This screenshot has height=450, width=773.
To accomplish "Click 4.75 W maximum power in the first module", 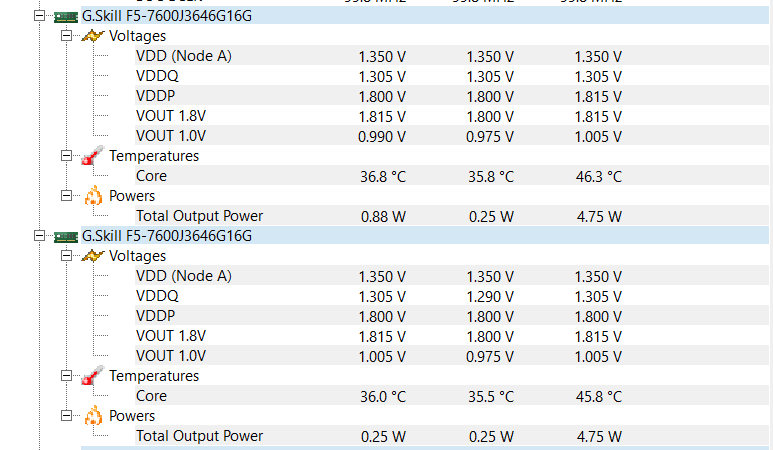I will [599, 216].
